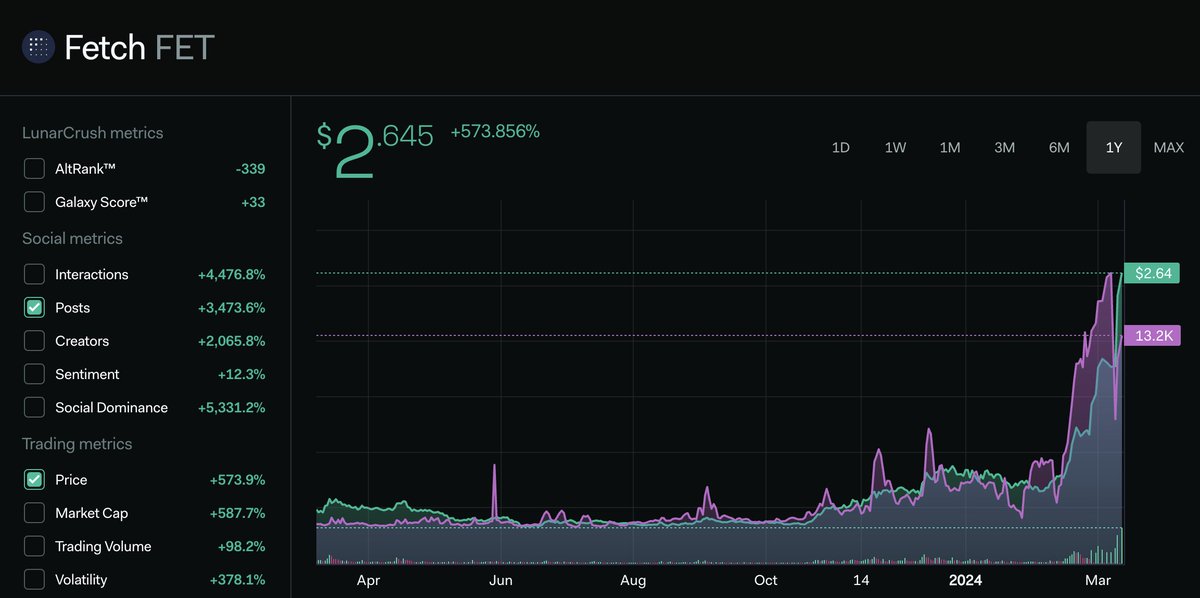Choose the 1M time range
The image size is (1200, 598).
tap(950, 148)
